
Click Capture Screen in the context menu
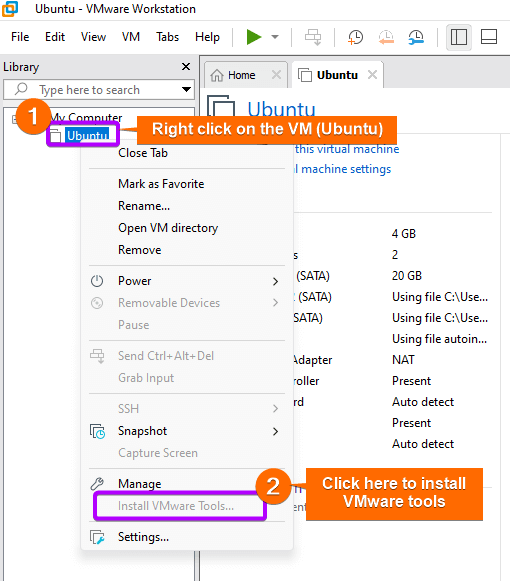(158, 453)
